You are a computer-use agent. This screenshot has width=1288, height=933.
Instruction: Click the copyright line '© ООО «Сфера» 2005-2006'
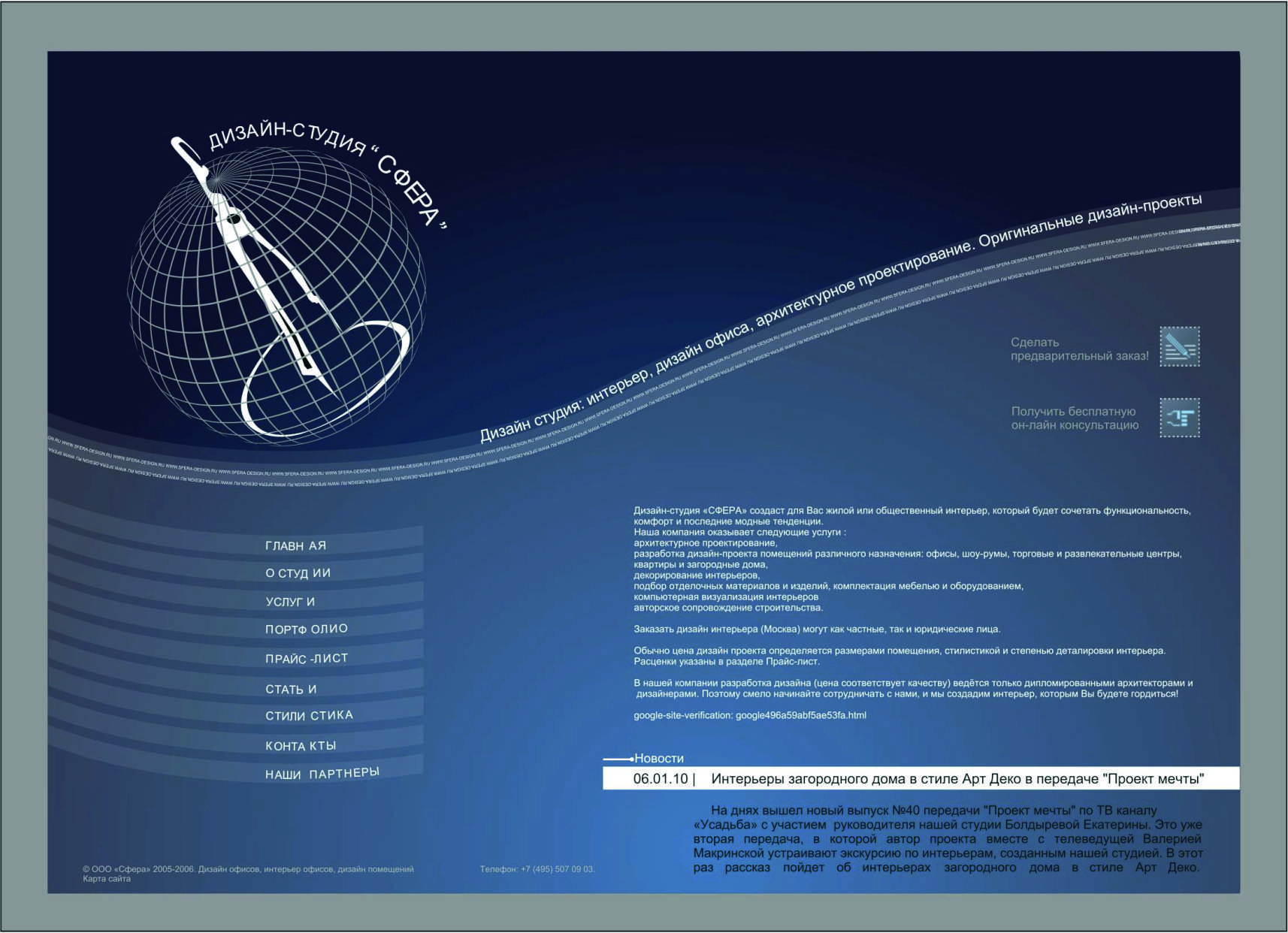[138, 869]
